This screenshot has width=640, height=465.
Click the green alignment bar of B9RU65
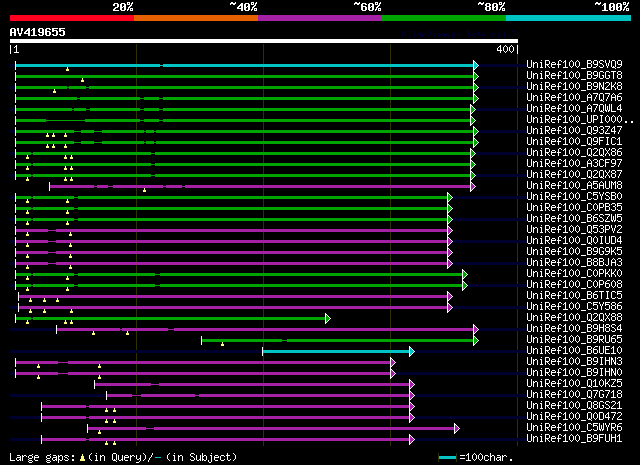point(338,340)
